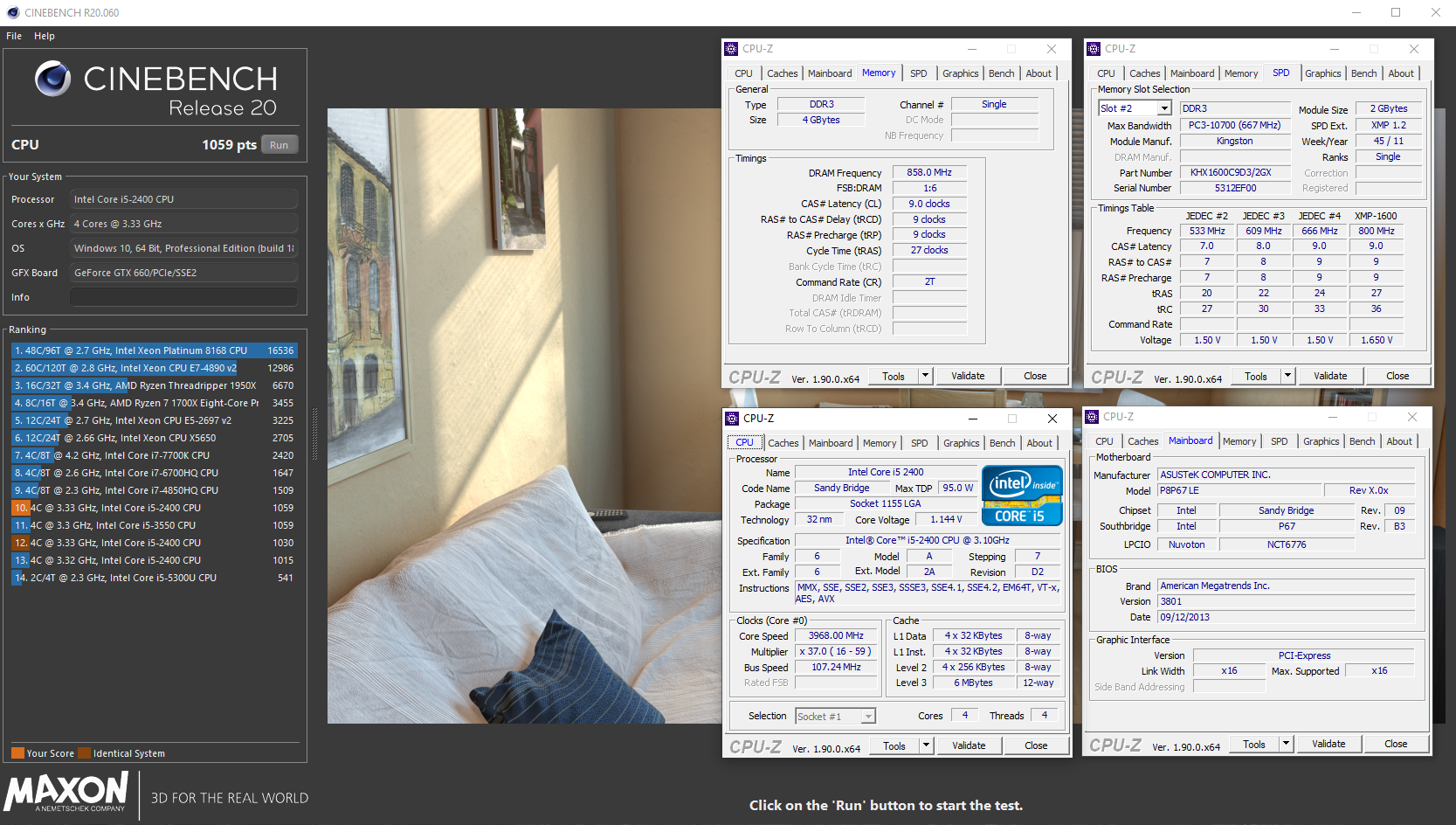Image resolution: width=1456 pixels, height=825 pixels.
Task: Click the DRAM Frequency value 858.0 MHz
Action: pyautogui.click(x=929, y=173)
